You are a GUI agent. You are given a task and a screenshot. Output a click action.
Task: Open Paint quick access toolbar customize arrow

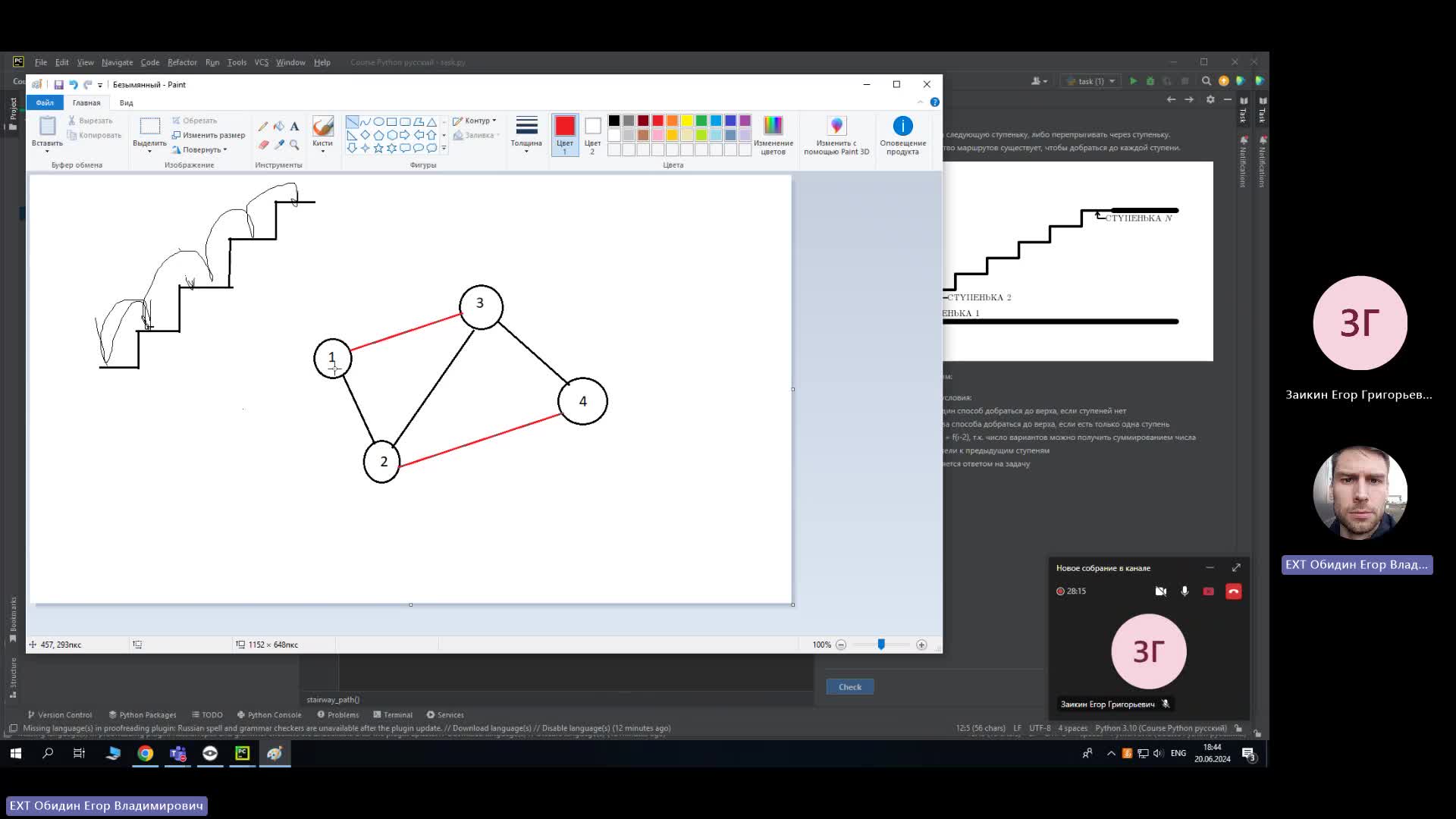tap(100, 85)
